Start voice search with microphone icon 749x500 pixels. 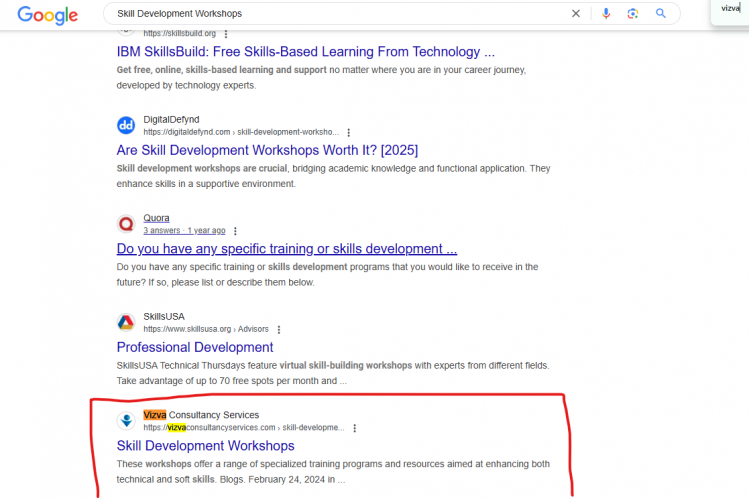click(606, 13)
